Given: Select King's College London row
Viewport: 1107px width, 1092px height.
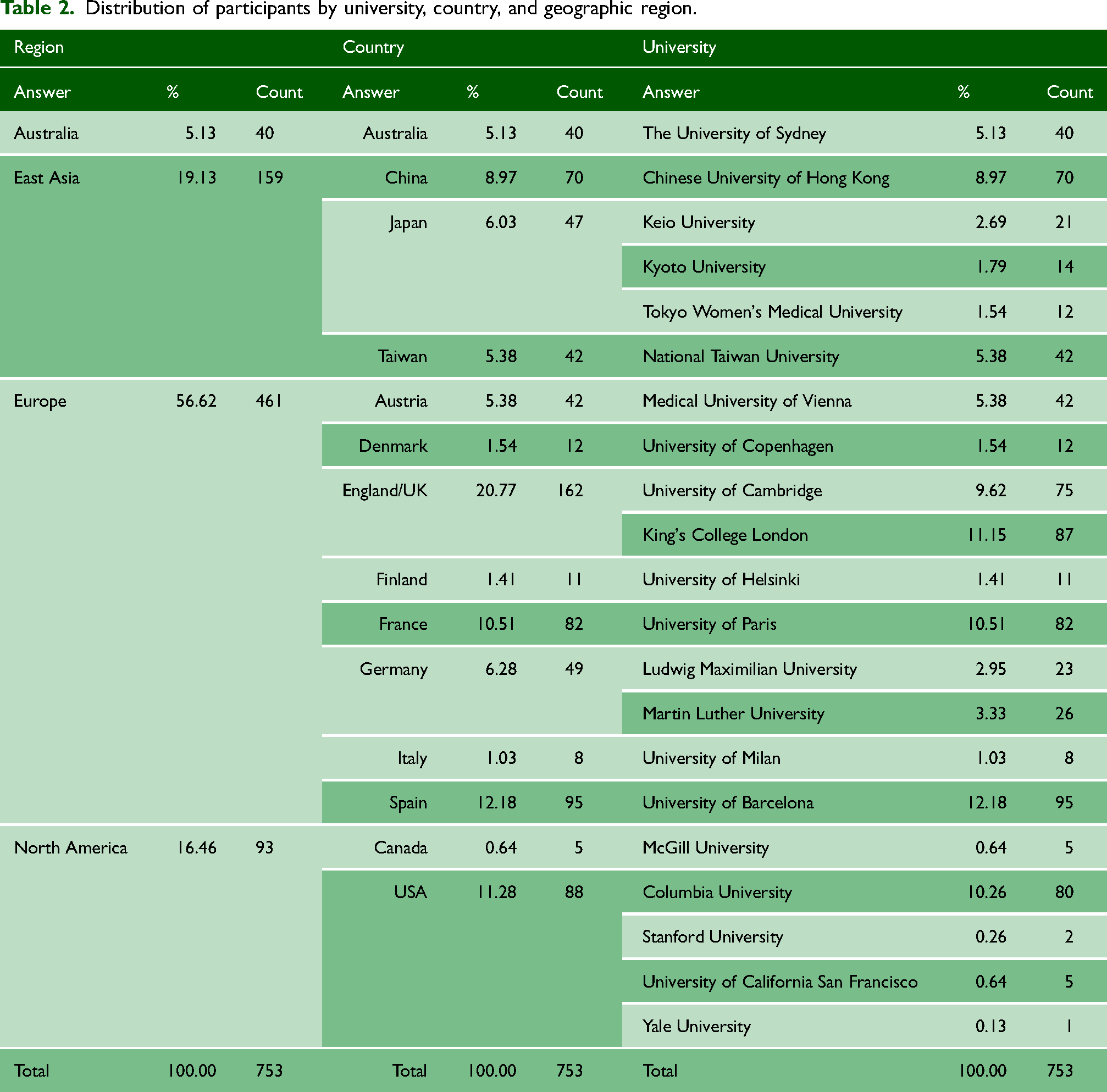Looking at the screenshot, I should (864, 535).
